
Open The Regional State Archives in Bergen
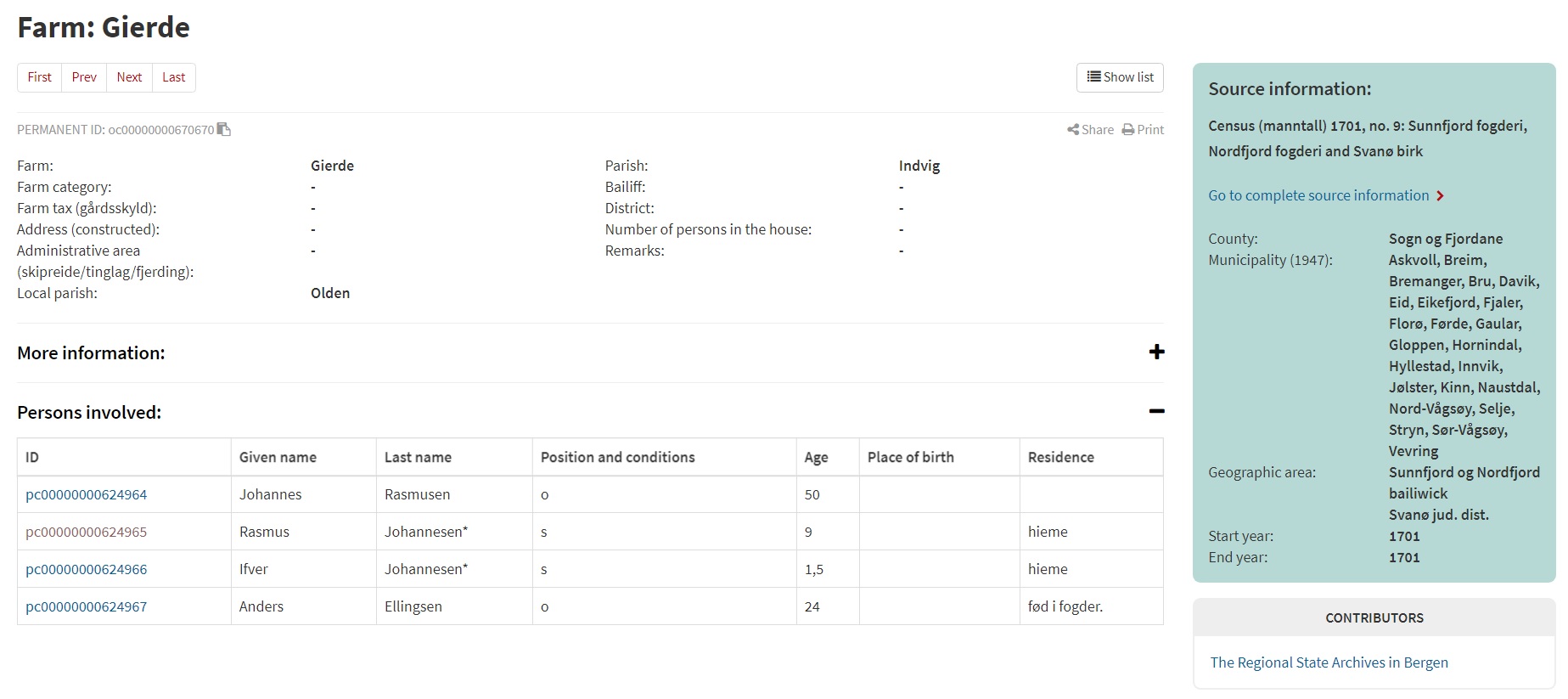[1329, 662]
